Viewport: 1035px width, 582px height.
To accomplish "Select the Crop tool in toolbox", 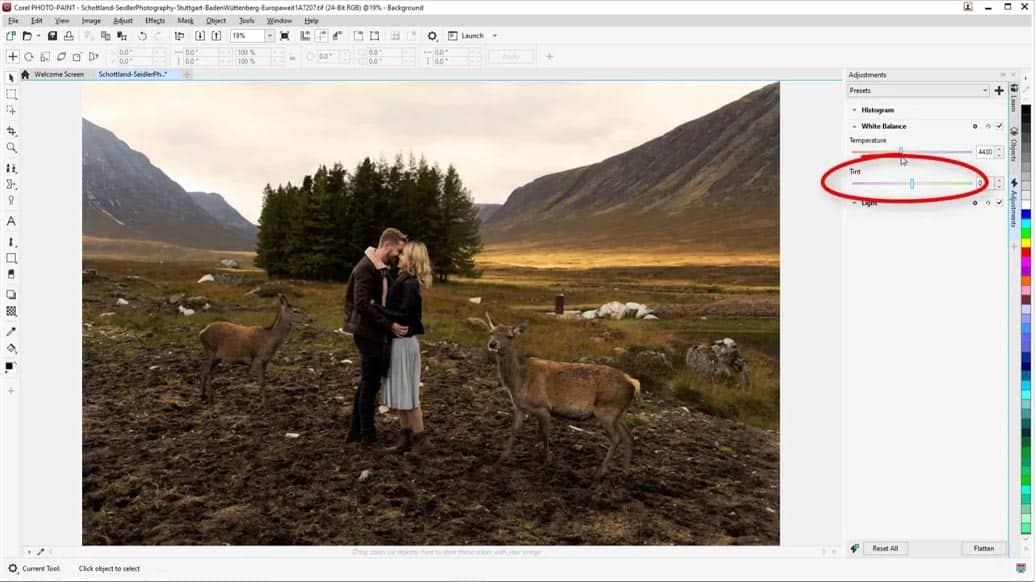I will coord(12,131).
